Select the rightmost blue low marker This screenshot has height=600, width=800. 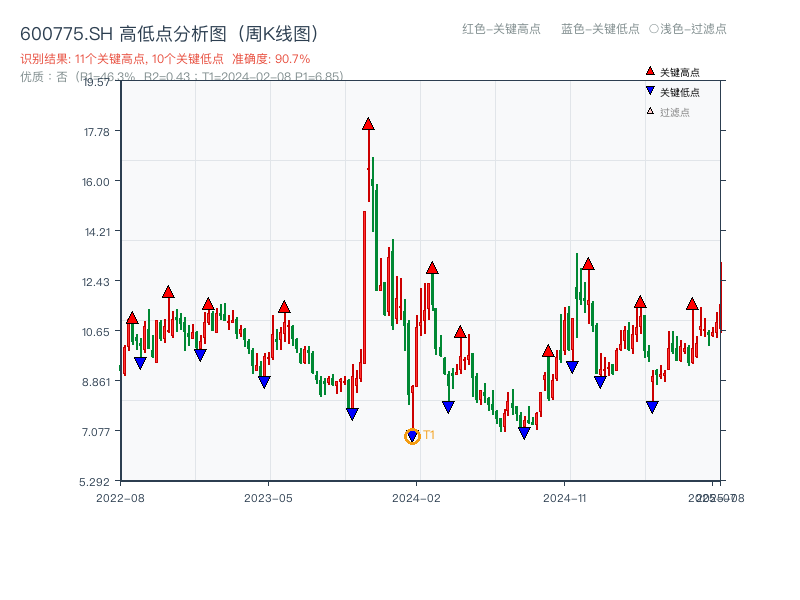click(x=652, y=407)
